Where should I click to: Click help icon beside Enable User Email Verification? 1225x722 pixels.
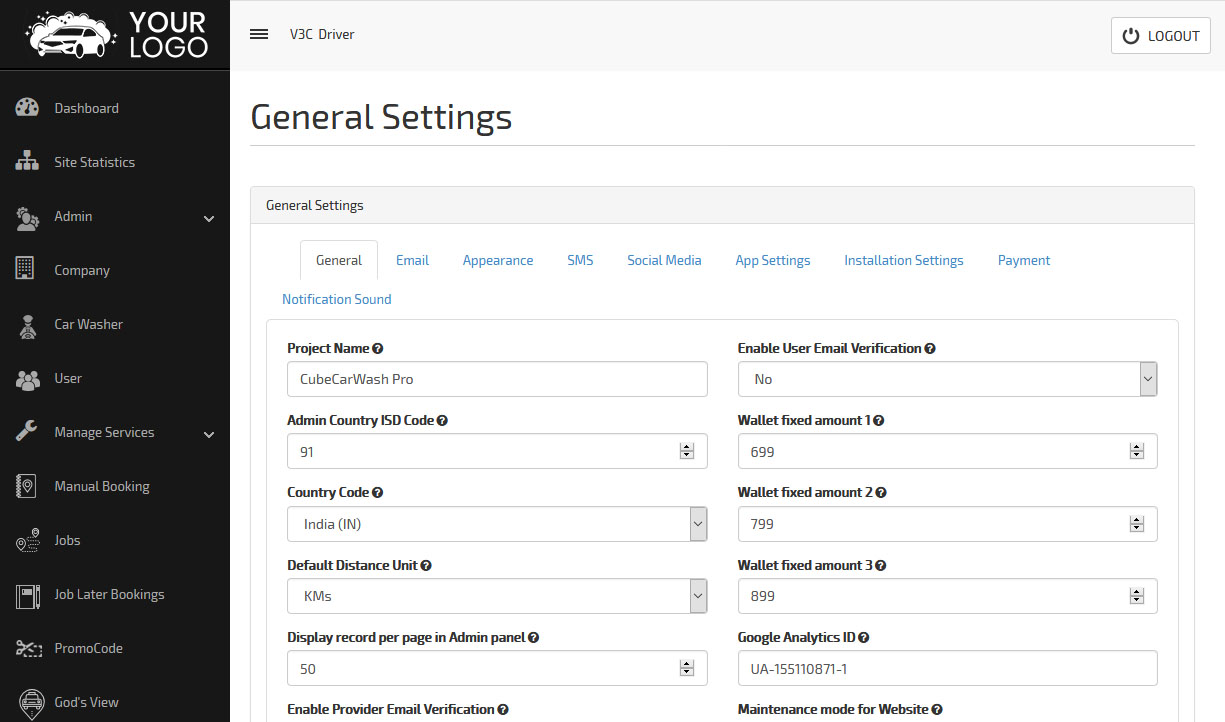point(930,349)
